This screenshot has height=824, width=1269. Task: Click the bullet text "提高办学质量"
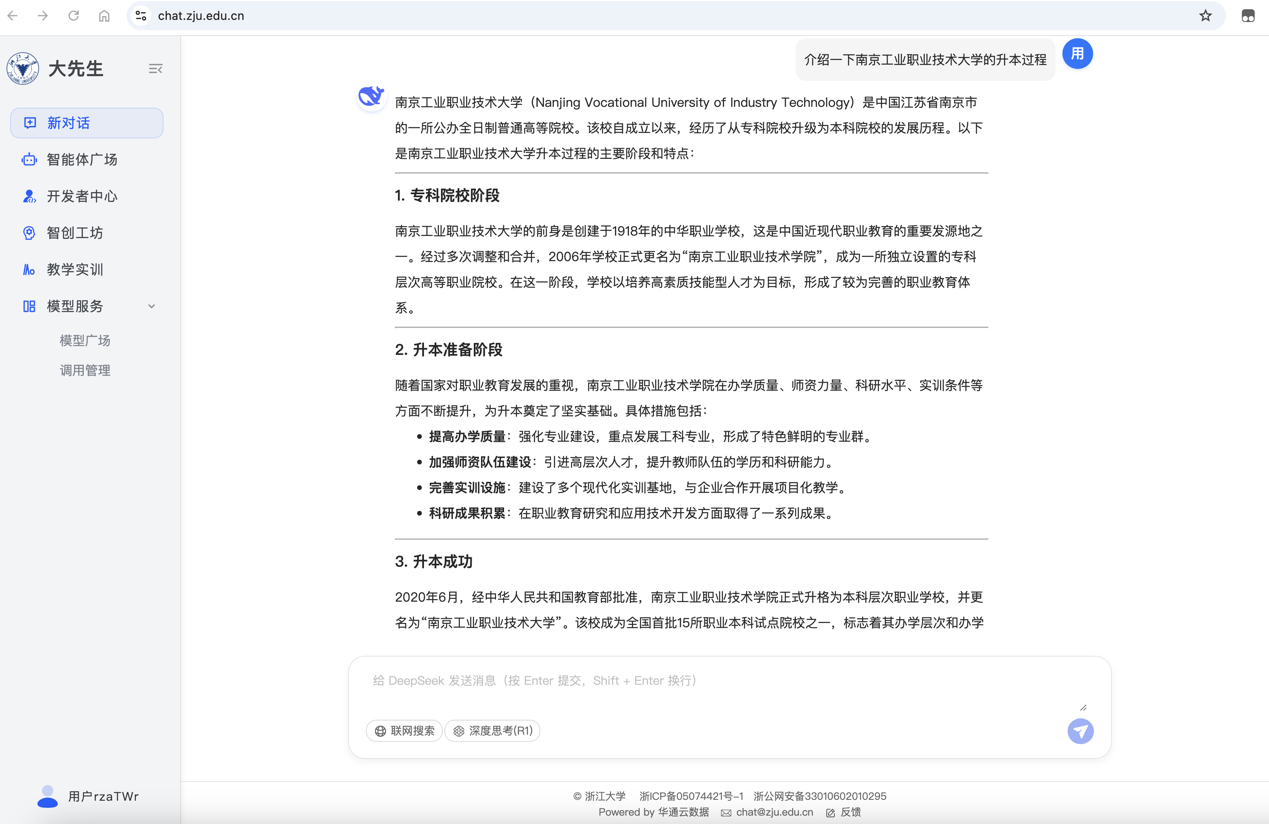tap(467, 437)
